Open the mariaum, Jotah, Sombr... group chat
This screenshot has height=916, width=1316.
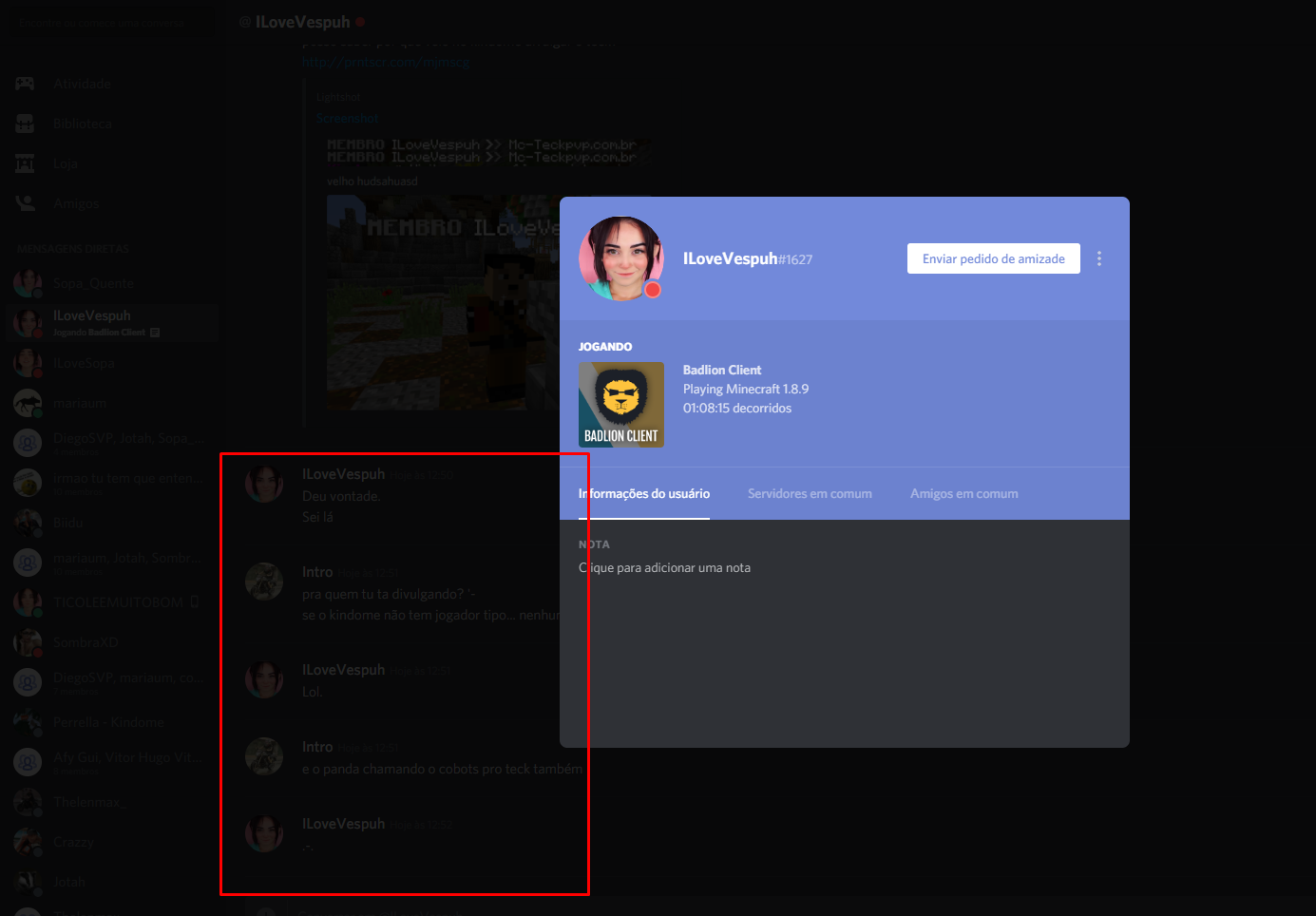112,563
